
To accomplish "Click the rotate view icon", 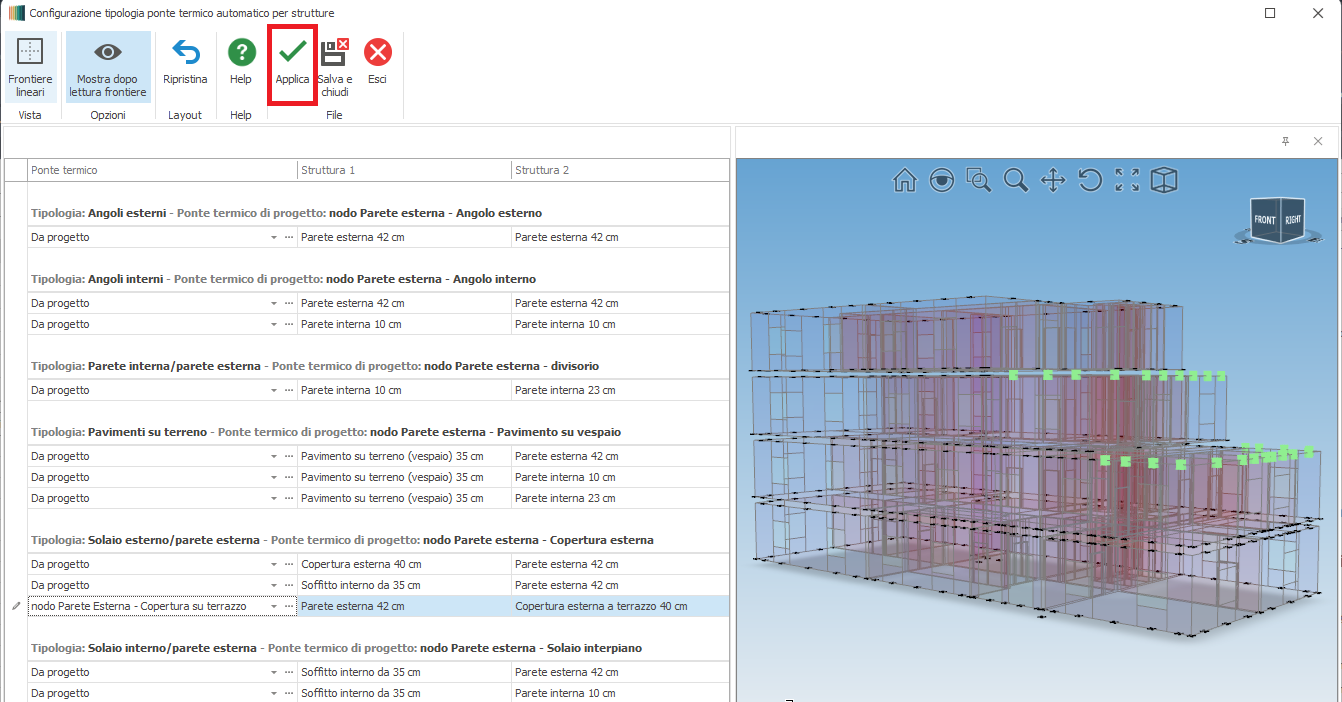I will [1090, 180].
